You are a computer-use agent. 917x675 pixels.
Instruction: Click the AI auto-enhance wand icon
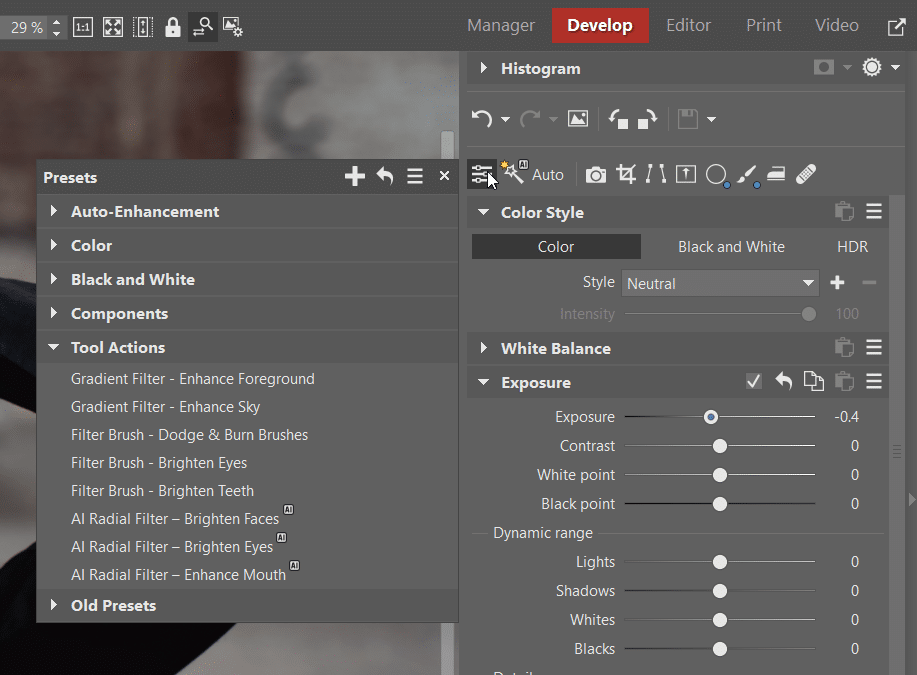[512, 172]
